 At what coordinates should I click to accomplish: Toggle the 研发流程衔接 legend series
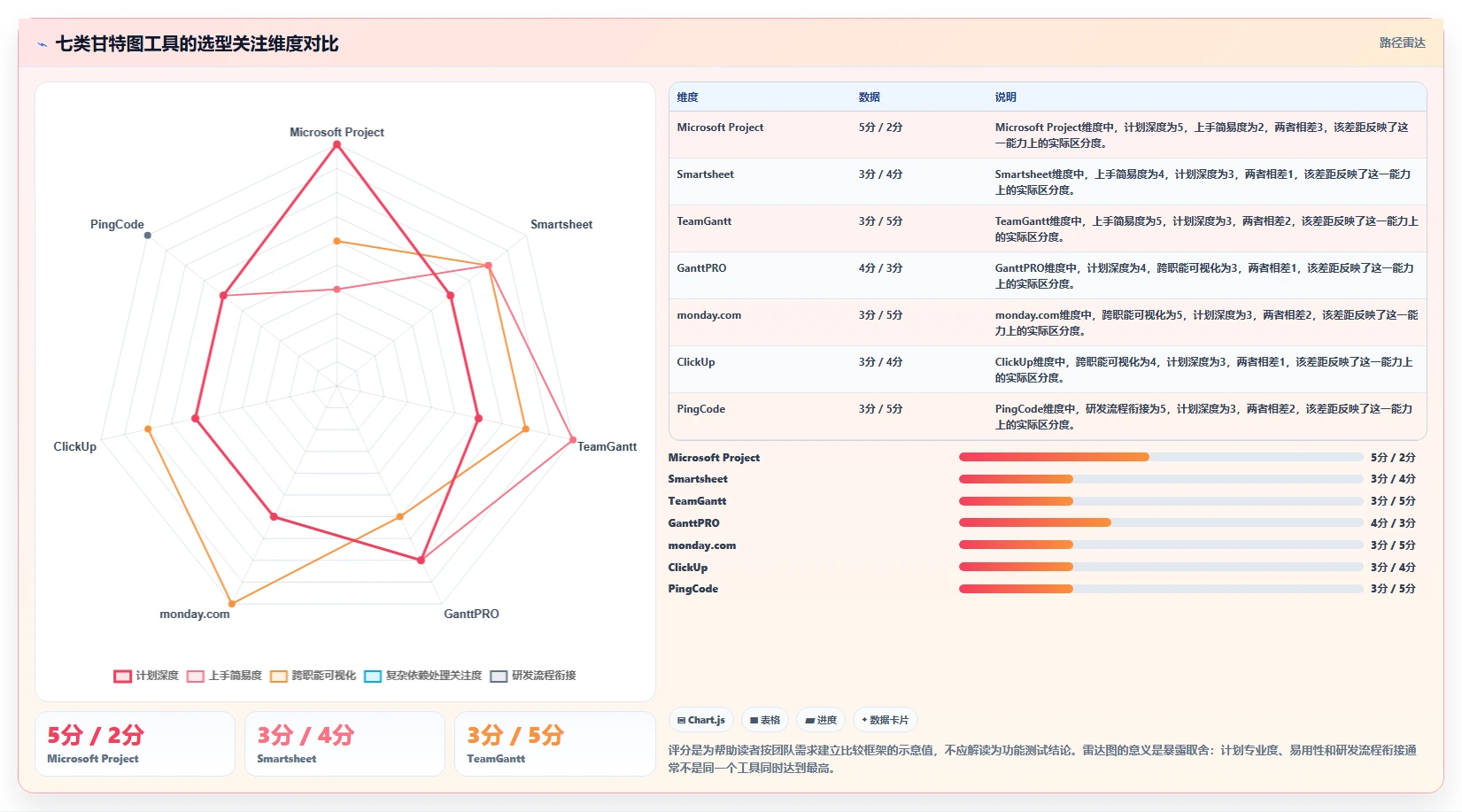[x=533, y=676]
